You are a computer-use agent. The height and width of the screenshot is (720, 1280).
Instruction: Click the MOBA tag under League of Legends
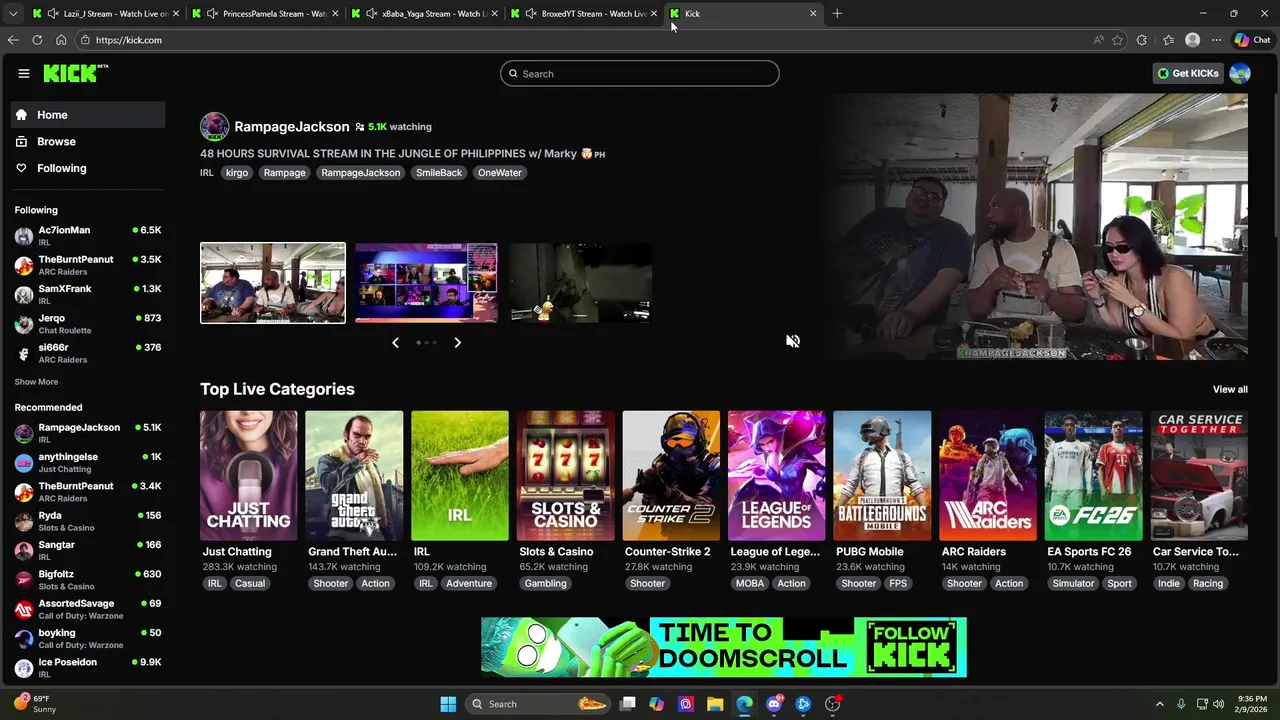750,584
